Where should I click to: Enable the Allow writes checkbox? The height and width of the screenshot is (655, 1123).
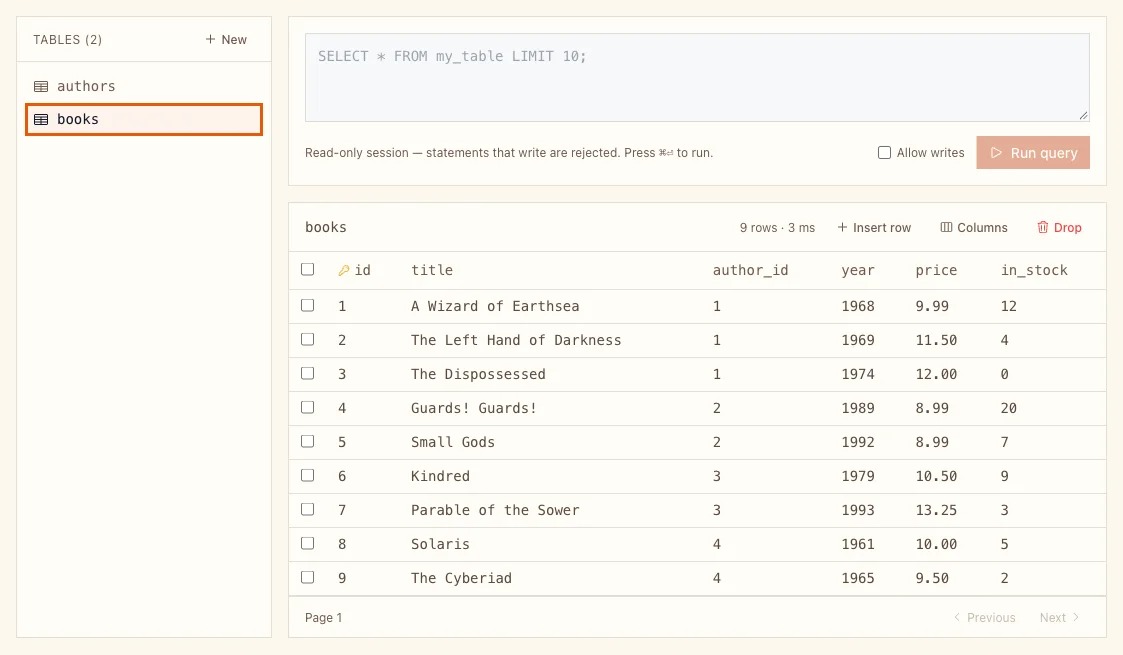[885, 152]
